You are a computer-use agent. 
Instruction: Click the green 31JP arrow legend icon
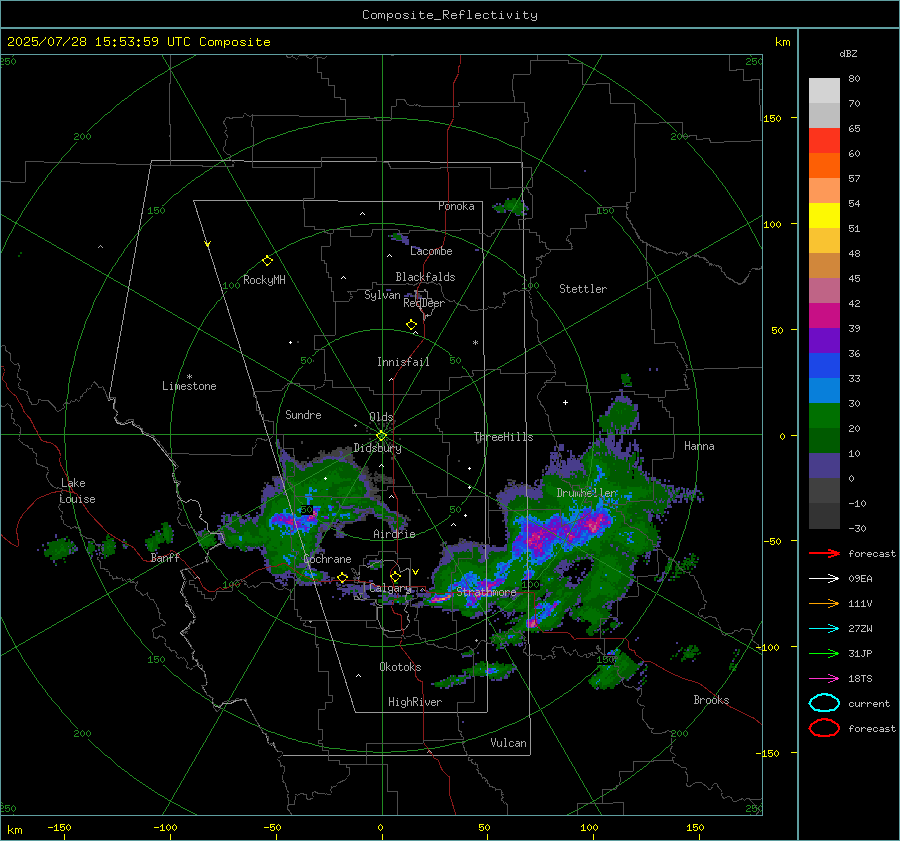point(824,653)
